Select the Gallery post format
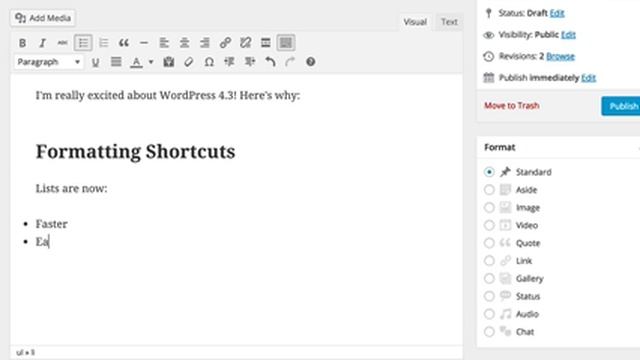 point(489,278)
